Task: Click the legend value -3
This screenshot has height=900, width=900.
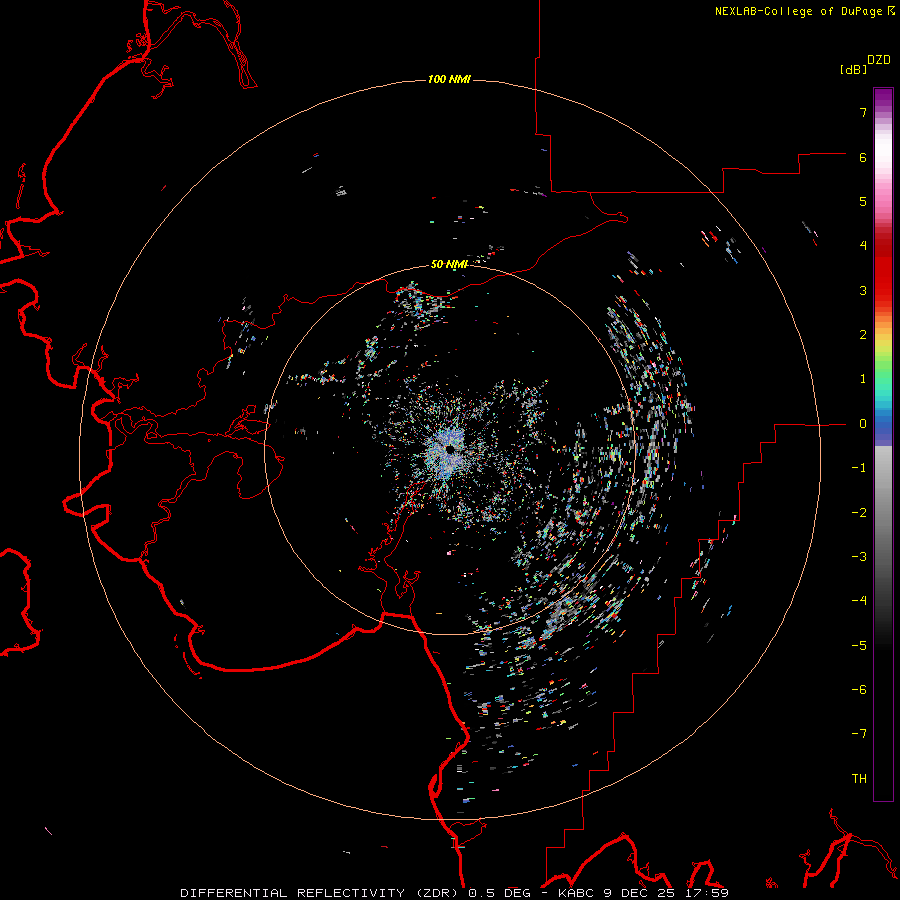Action: (859, 557)
